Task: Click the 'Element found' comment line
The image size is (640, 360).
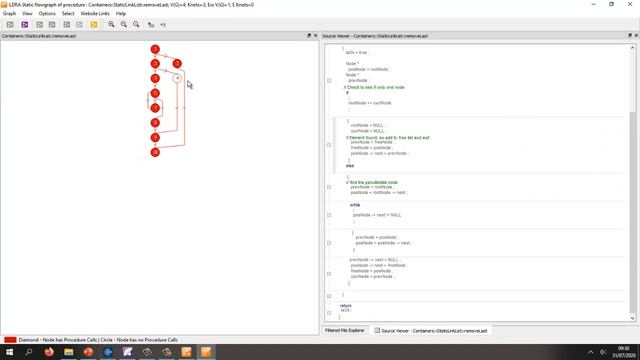Action: coord(388,138)
